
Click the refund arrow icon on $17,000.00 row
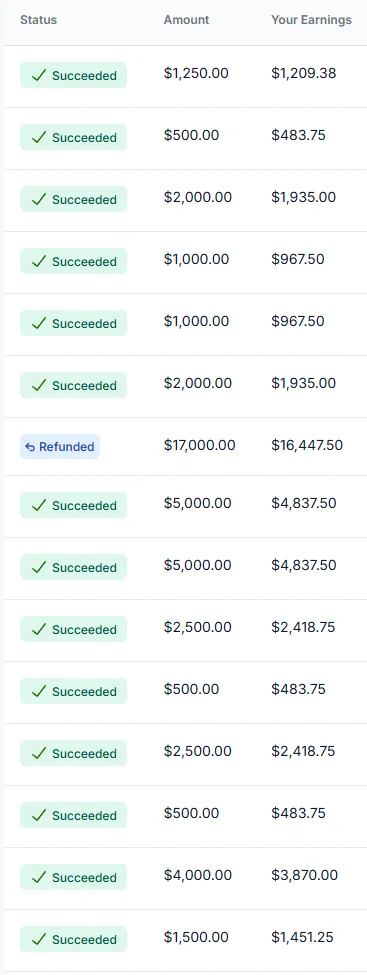coord(30,446)
